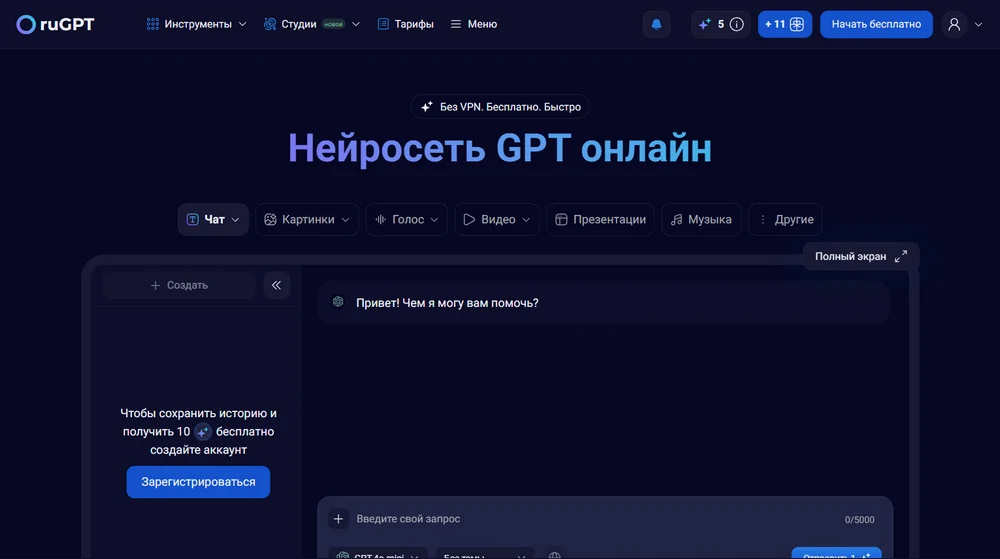Open the Музыка tab
1000x559 pixels.
point(701,219)
